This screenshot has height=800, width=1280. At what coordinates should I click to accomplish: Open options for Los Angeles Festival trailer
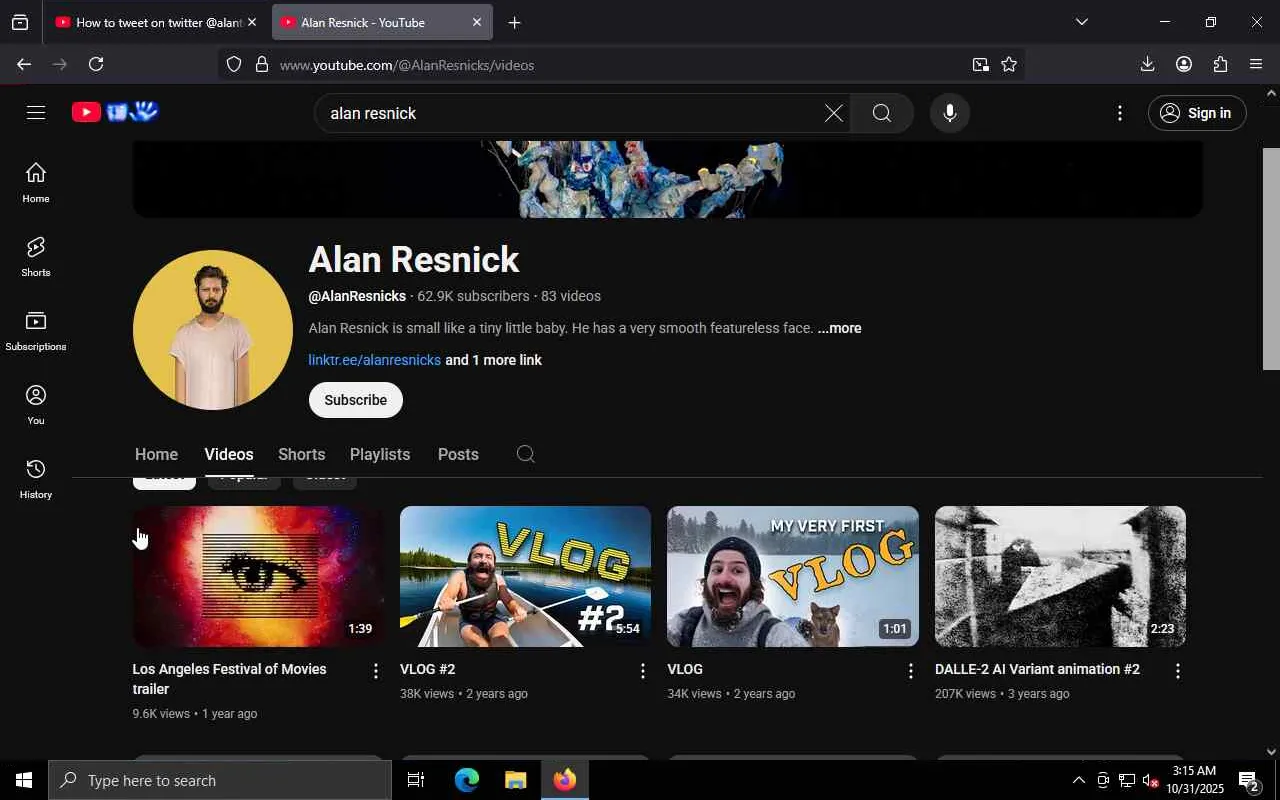click(376, 671)
